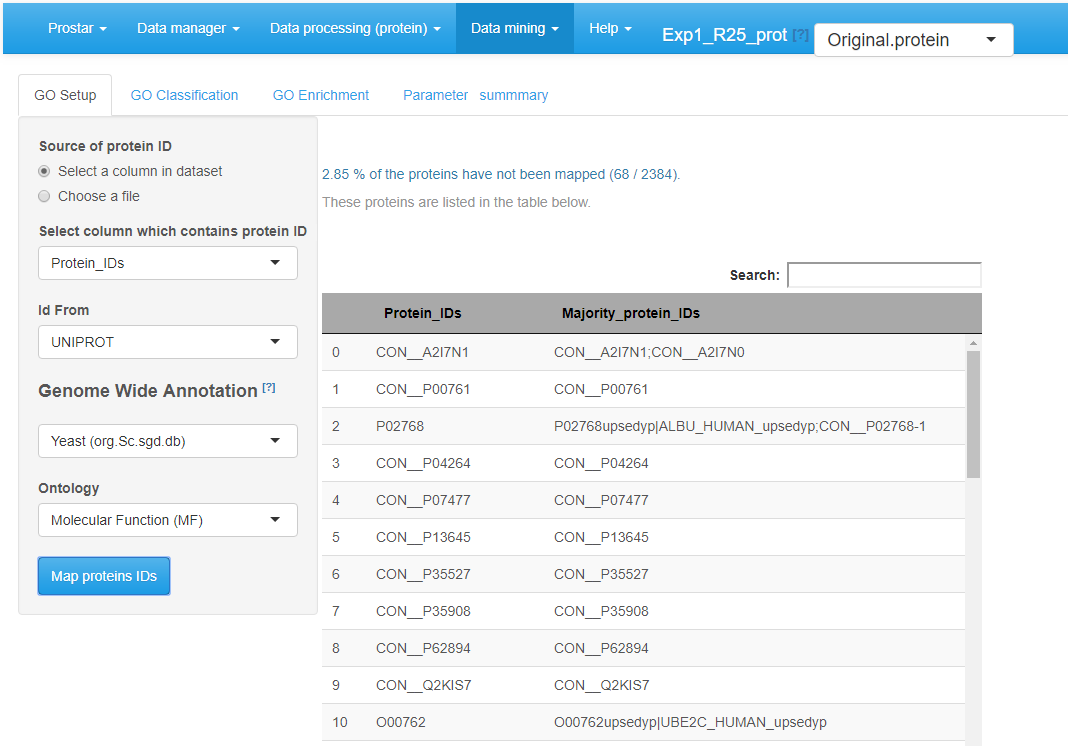Switch to GO Classification tab
1068x746 pixels.
pos(184,95)
